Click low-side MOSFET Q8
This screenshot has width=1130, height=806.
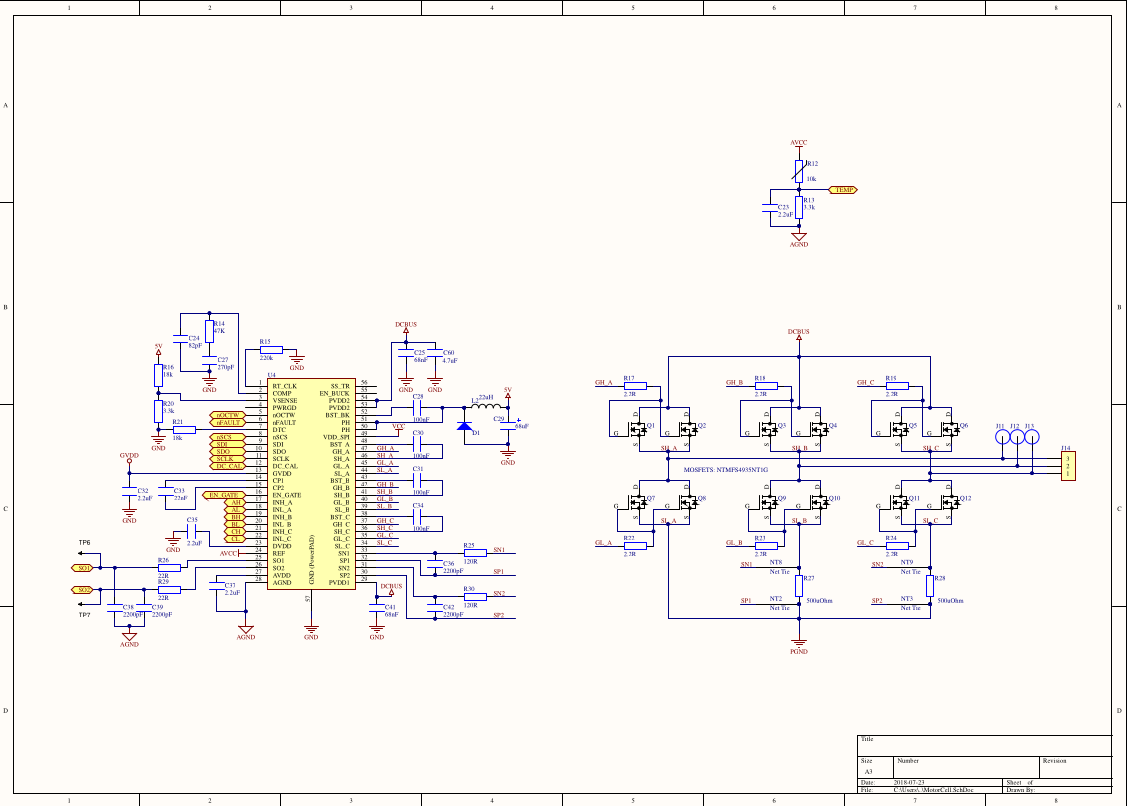pyautogui.click(x=689, y=501)
